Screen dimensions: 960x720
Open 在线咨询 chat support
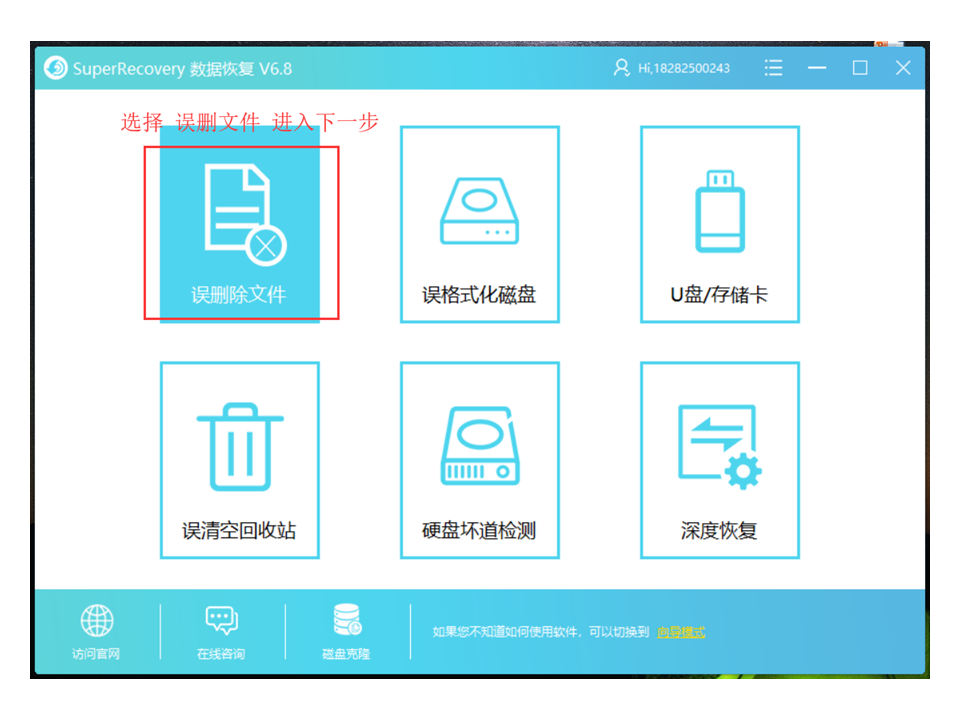click(x=221, y=631)
